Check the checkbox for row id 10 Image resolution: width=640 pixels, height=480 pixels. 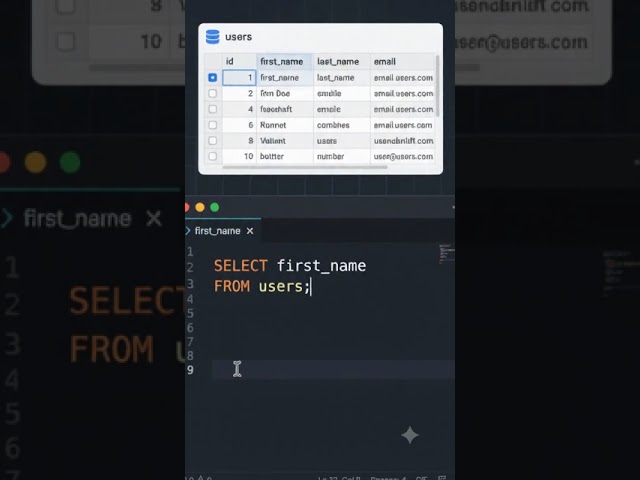coord(212,156)
